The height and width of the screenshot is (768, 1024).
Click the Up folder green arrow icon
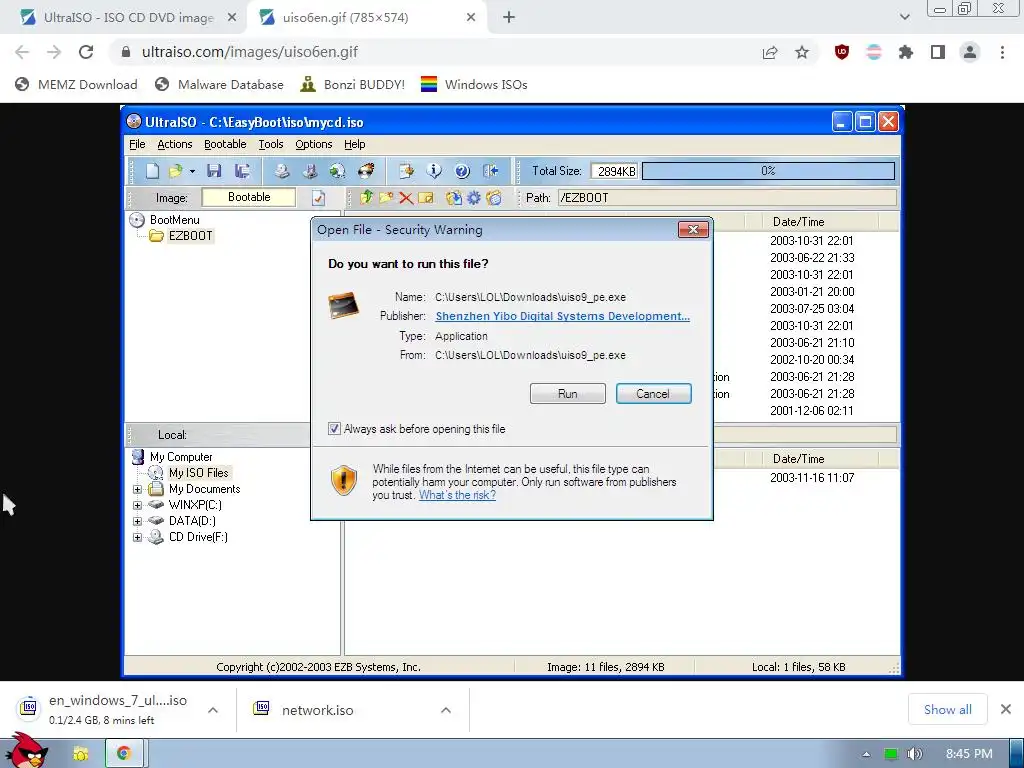[366, 197]
